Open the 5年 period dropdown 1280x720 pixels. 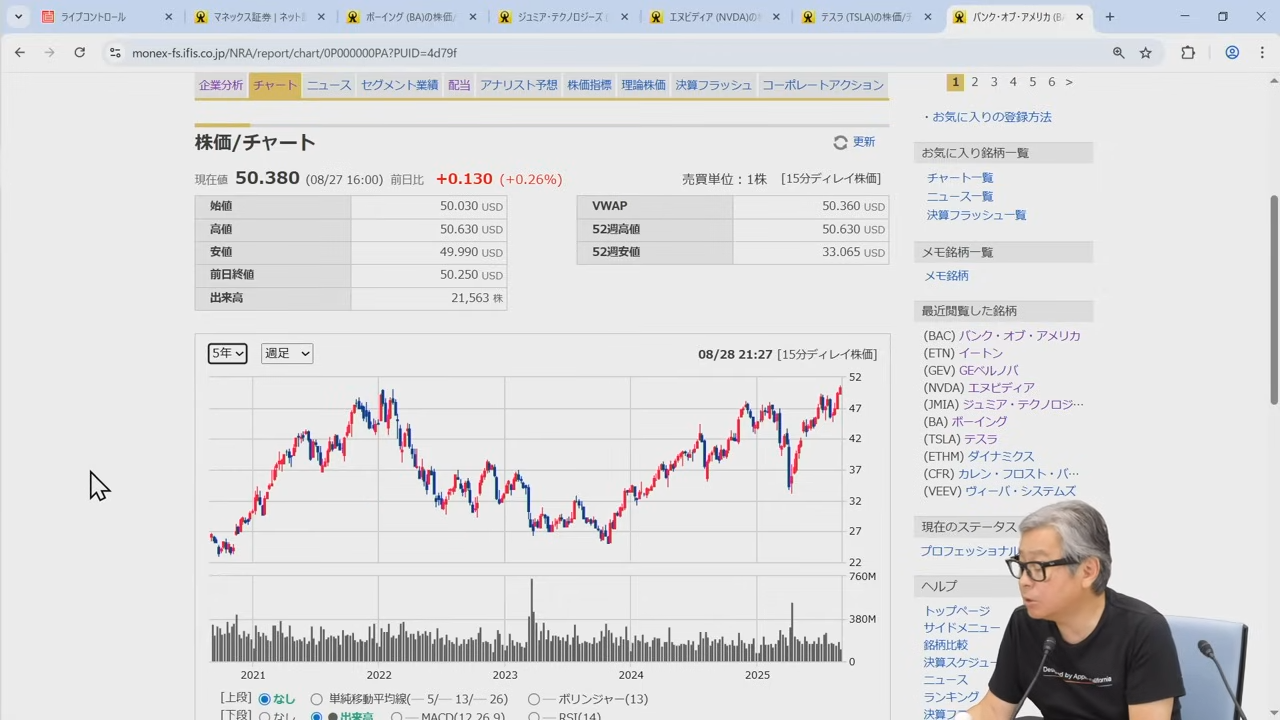(x=227, y=353)
